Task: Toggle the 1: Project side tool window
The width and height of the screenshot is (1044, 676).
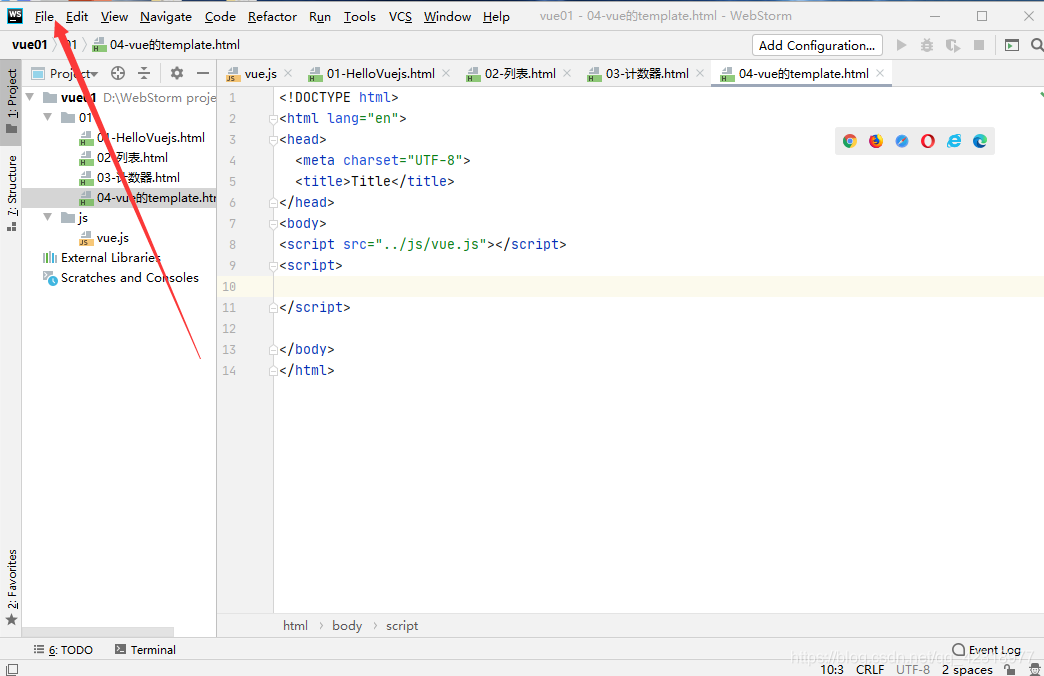Action: [11, 101]
